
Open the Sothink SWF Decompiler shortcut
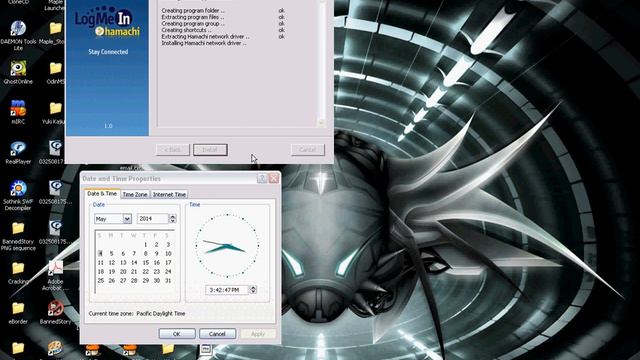click(18, 188)
